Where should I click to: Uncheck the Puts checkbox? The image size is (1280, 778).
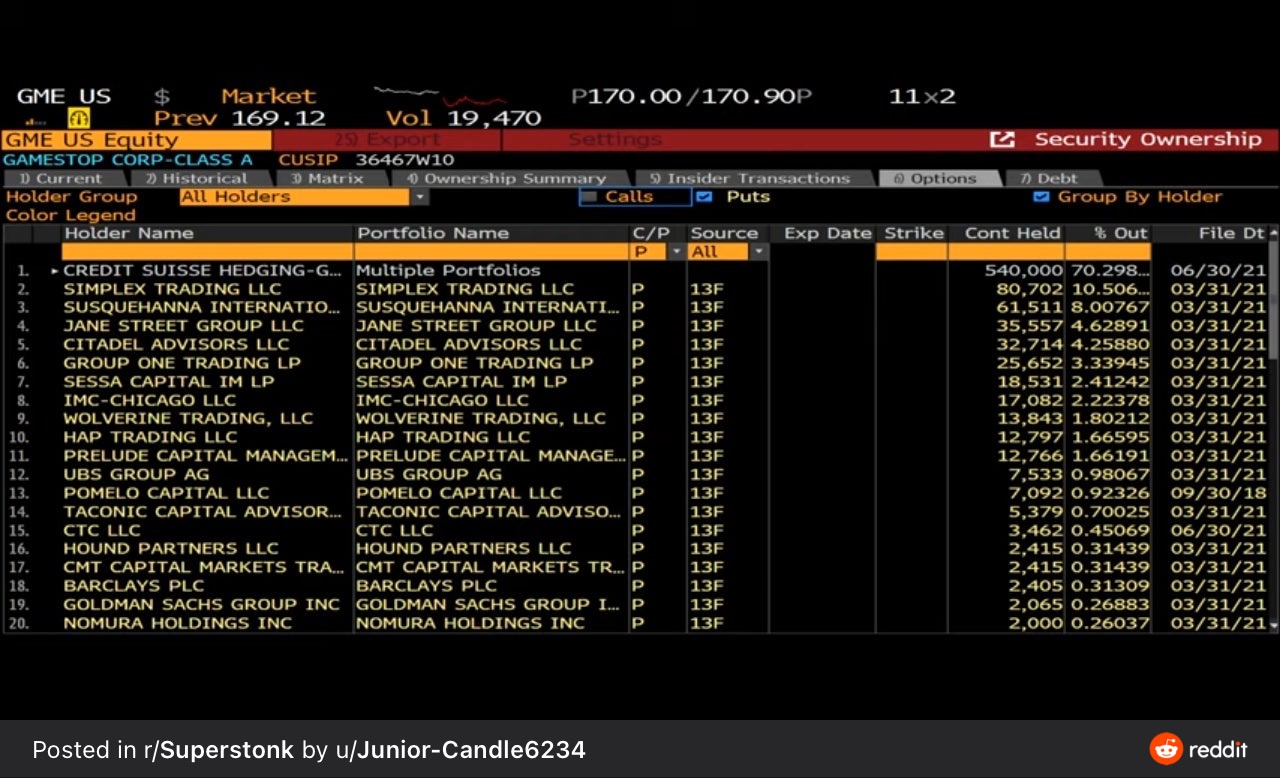[704, 197]
